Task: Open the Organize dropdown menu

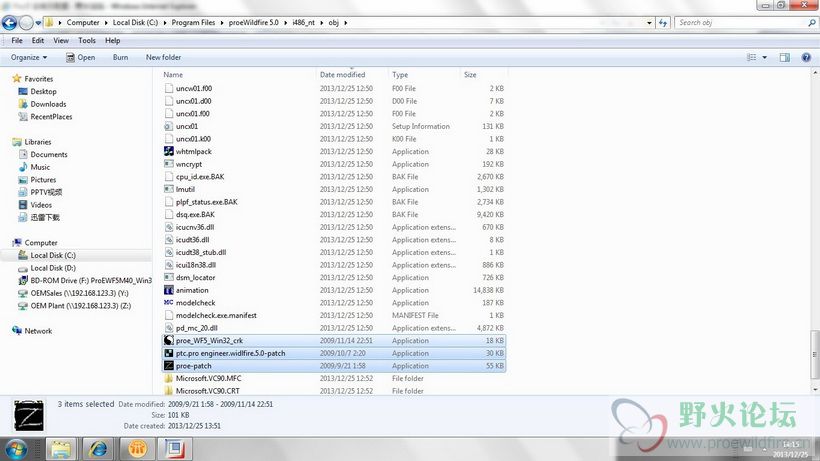Action: tap(29, 57)
